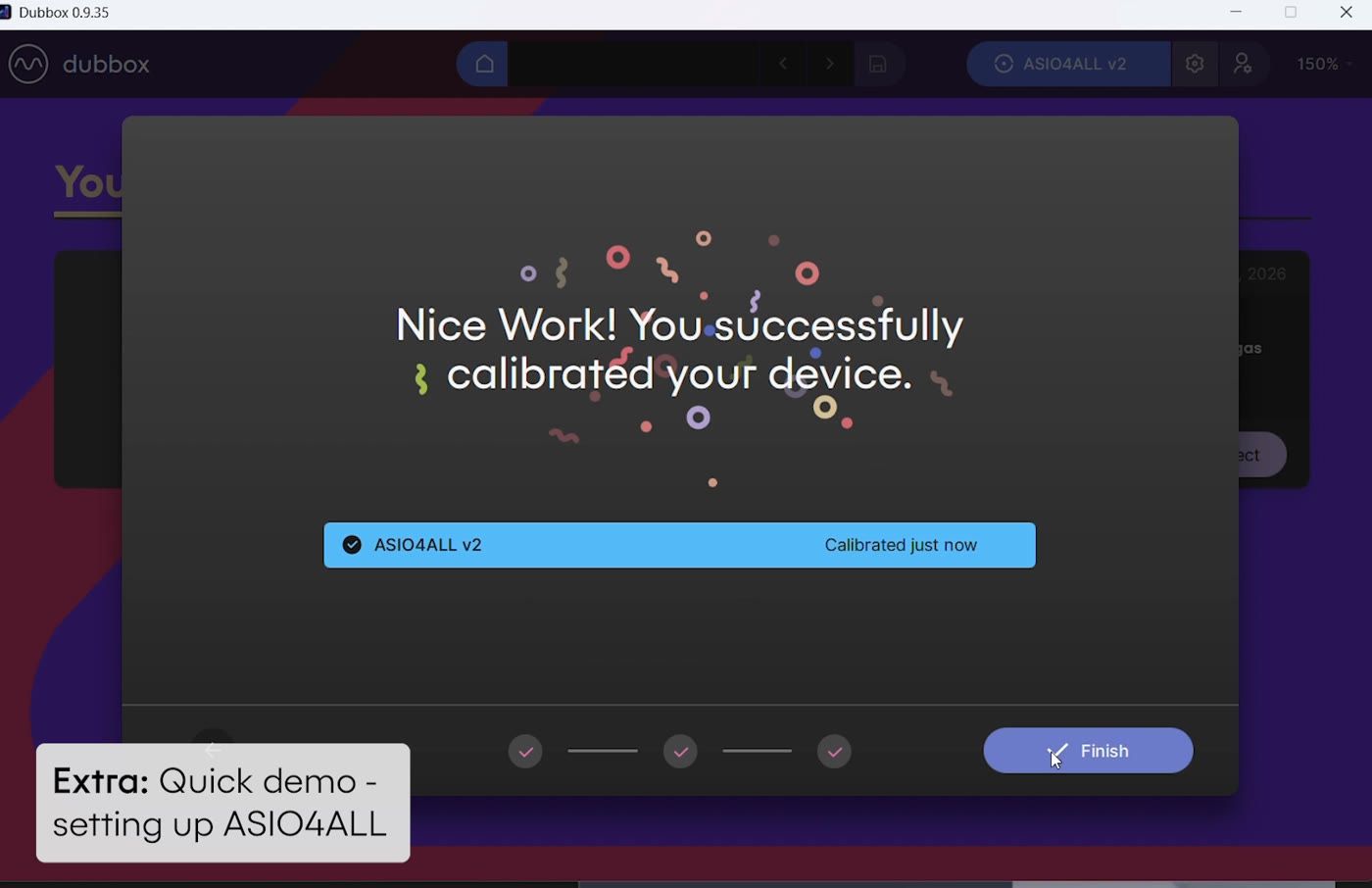1372x888 pixels.
Task: Open the ASIO4ALL v2 device selector
Action: pos(1068,64)
